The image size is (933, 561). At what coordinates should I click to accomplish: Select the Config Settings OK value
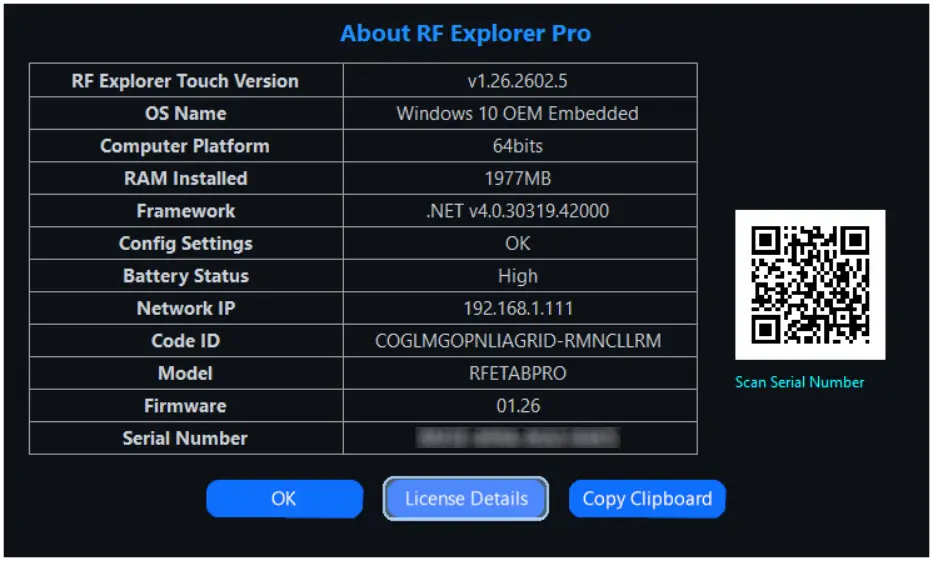[518, 243]
